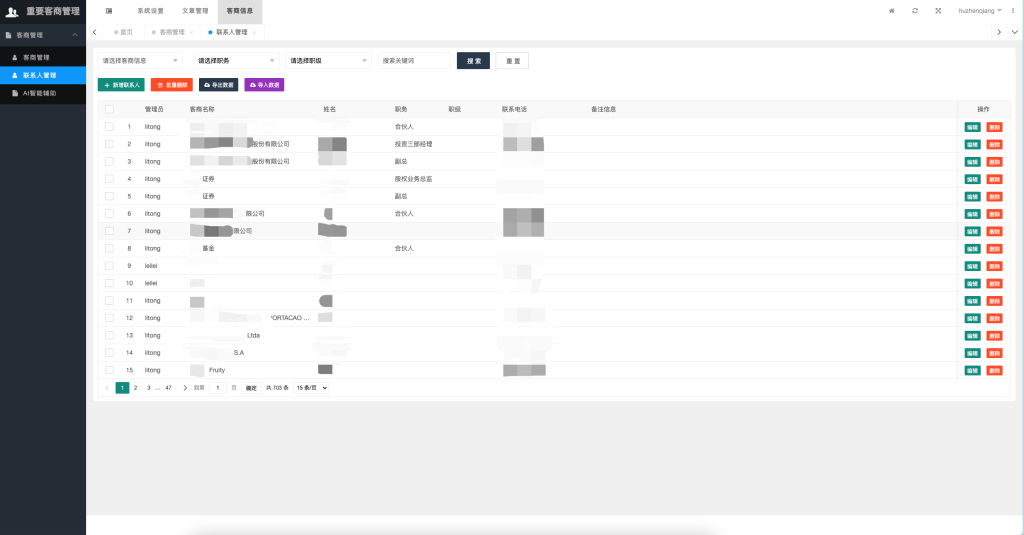1024x535 pixels.
Task: Open the 请选择职务 dropdown
Action: (235, 61)
